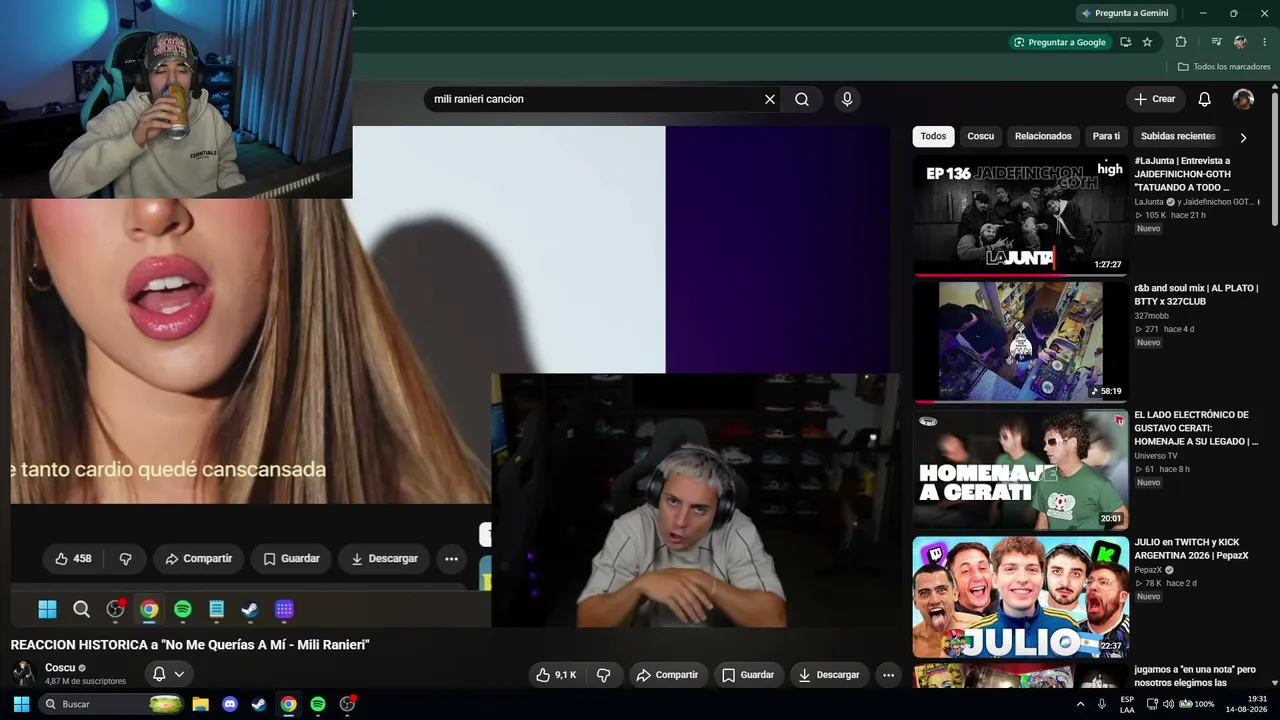Select the Relacionados filter chip
This screenshot has height=720, width=1280.
point(1043,136)
